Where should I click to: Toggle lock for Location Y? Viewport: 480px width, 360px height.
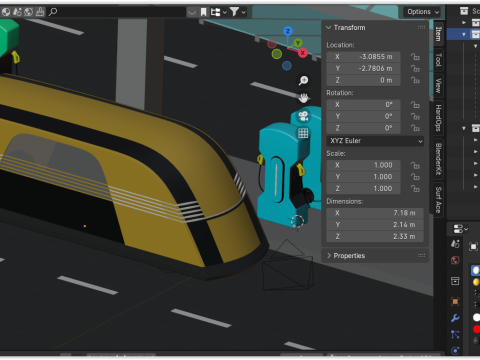tap(415, 68)
